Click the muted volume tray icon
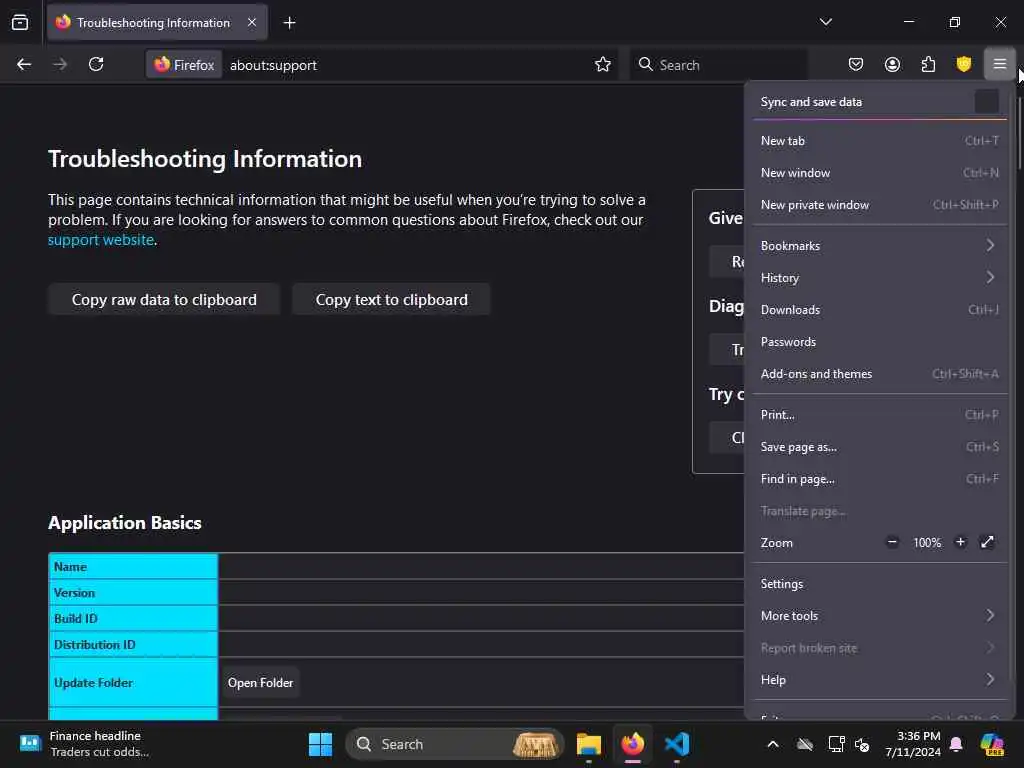Image resolution: width=1024 pixels, height=768 pixels. coord(862,744)
